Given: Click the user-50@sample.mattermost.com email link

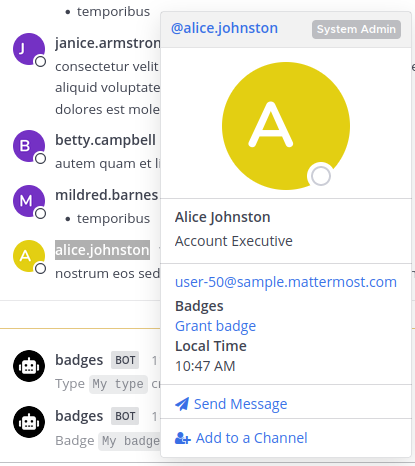Looking at the screenshot, I should [x=286, y=282].
